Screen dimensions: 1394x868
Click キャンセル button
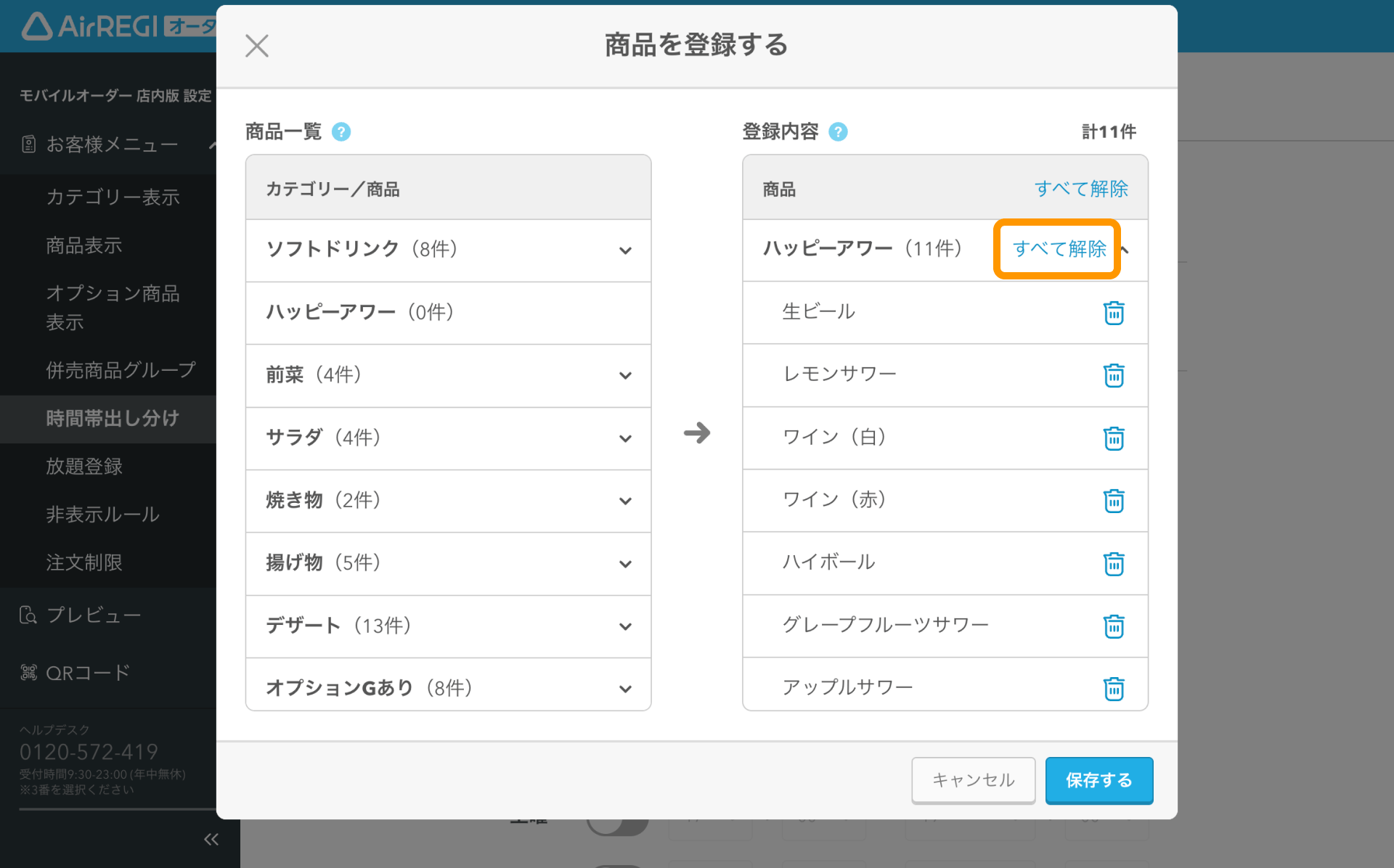point(974,780)
